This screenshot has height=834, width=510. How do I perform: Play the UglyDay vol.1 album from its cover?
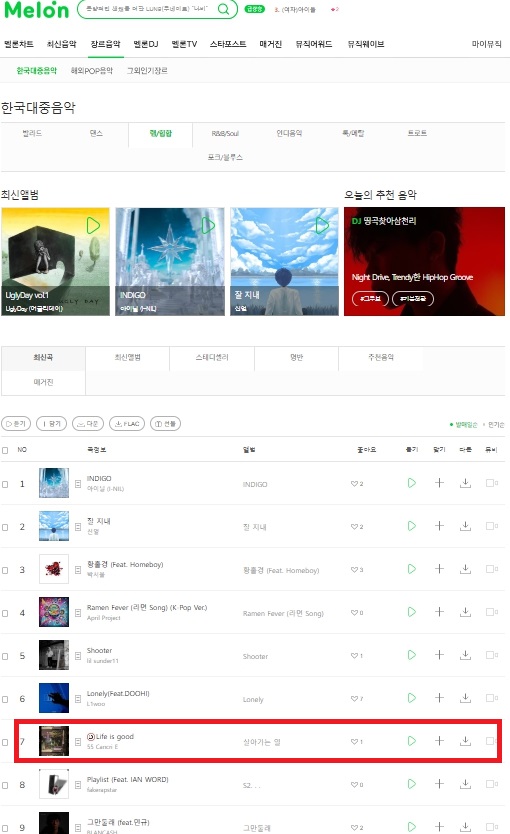(93, 226)
